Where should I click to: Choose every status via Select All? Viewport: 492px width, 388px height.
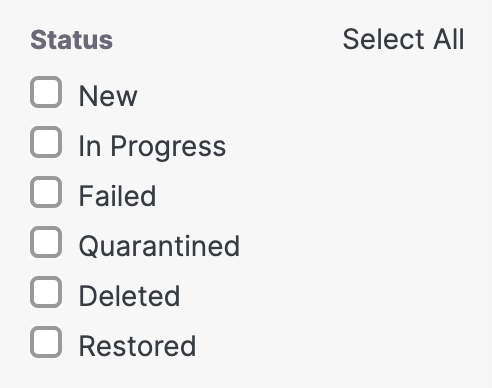(403, 39)
